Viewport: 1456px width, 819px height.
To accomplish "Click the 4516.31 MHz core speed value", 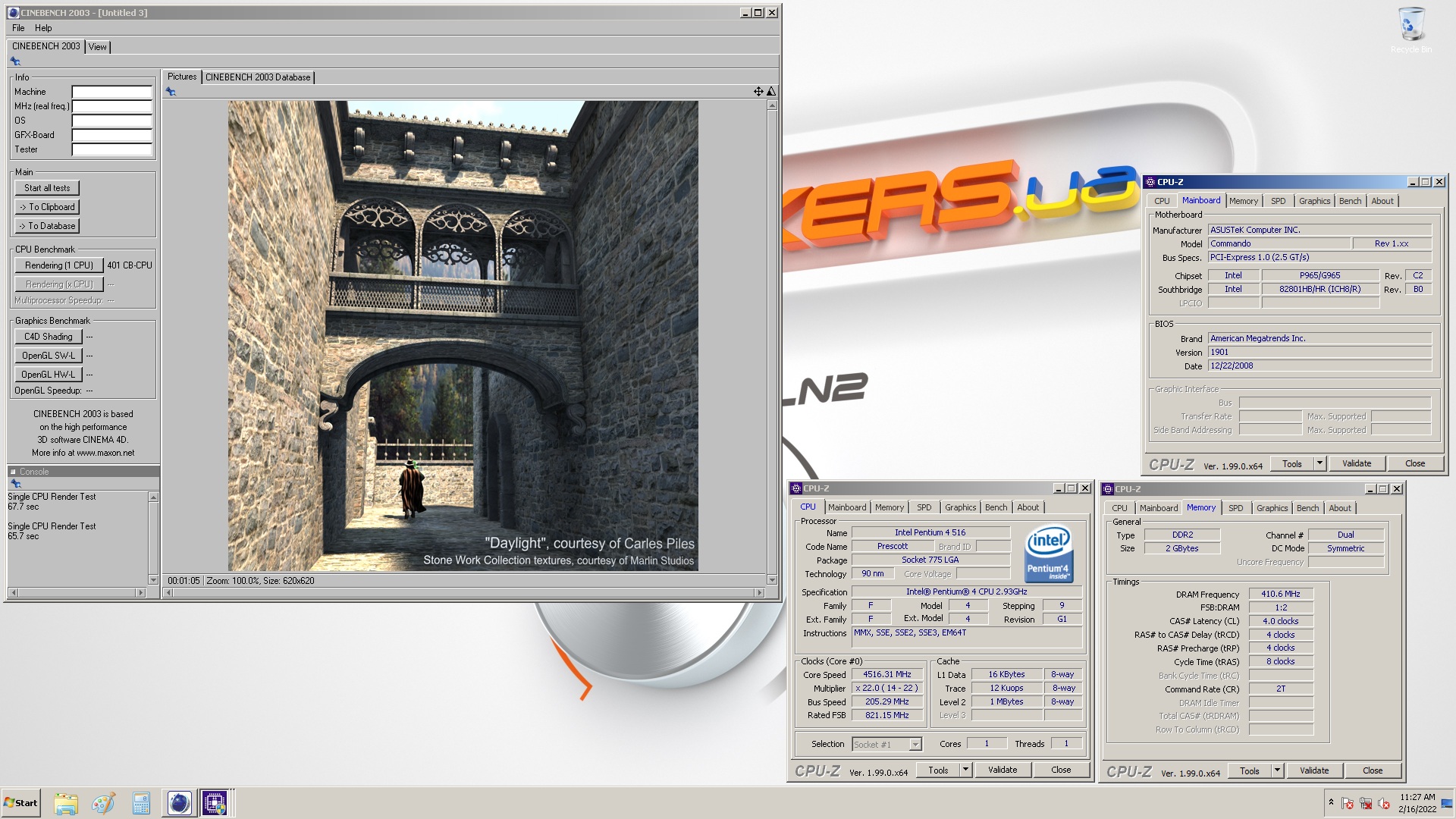I will pos(886,674).
